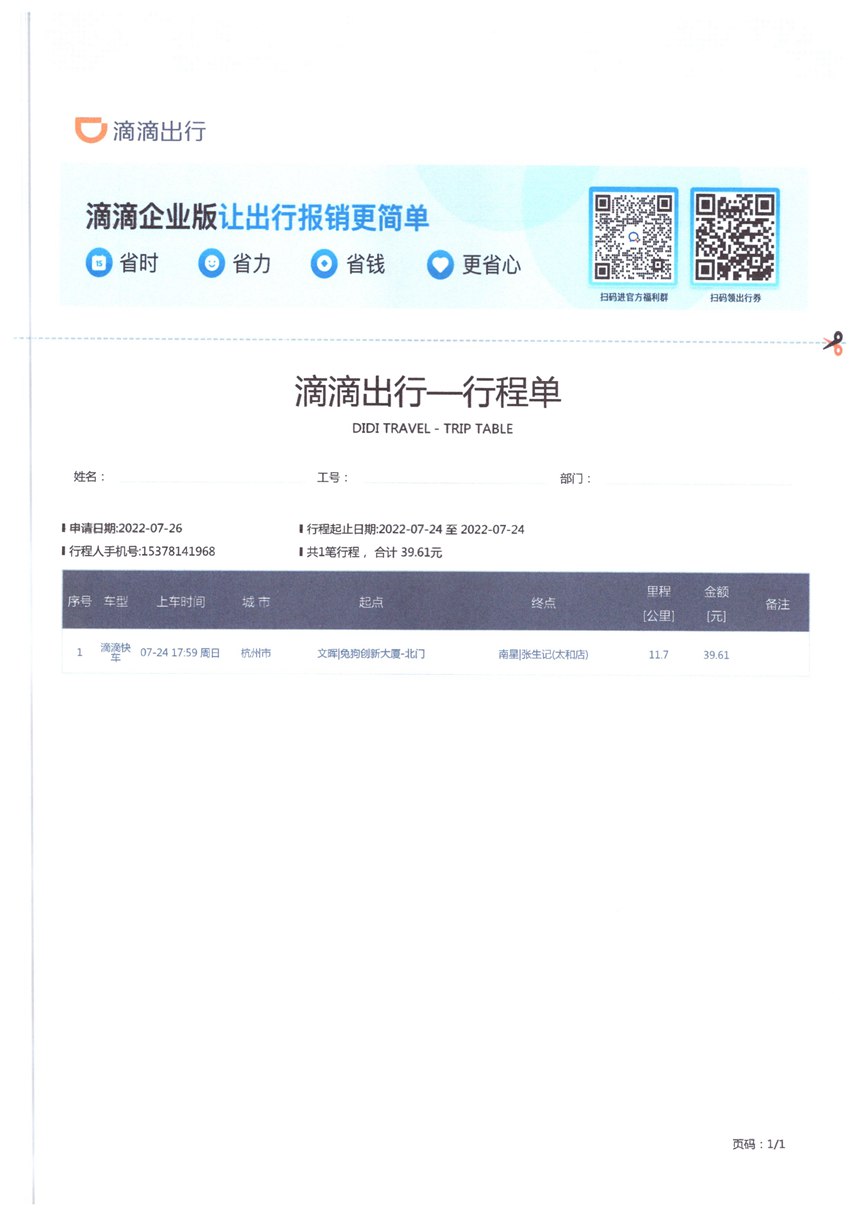Viewport: 860px width, 1216px height.
Task: Click the 省时 clock icon
Action: [98, 264]
